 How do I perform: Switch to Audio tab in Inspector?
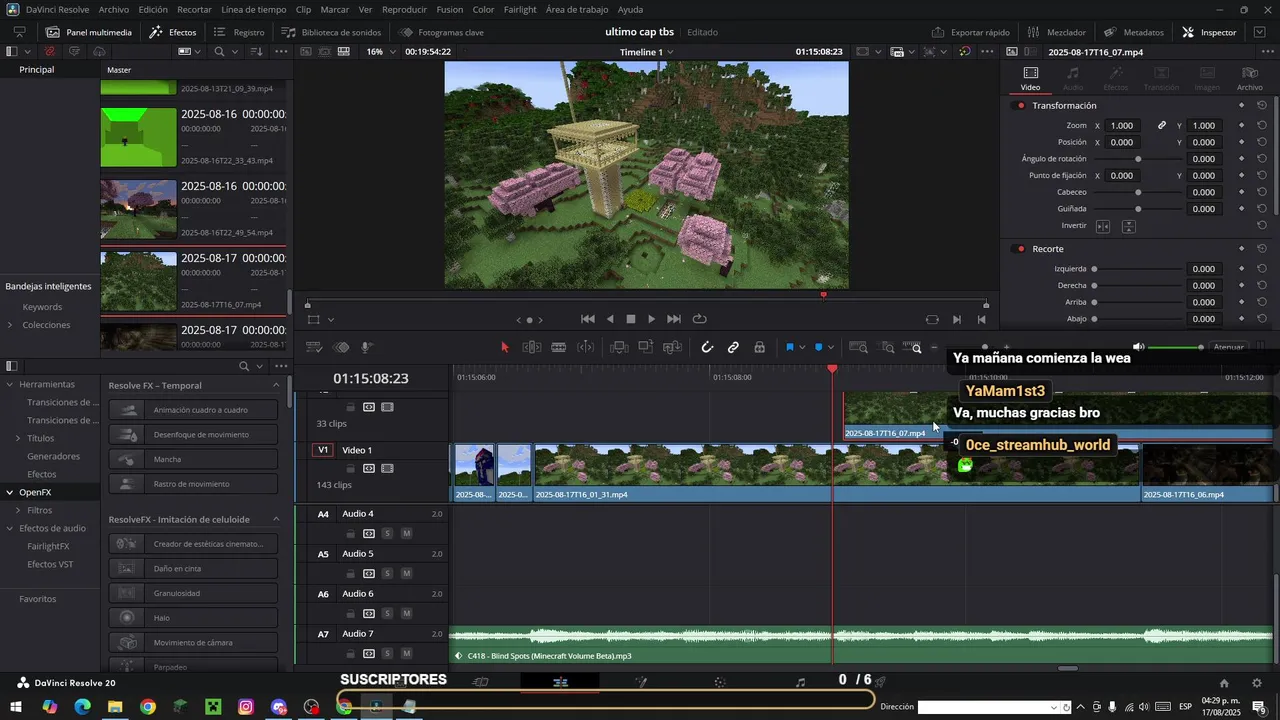[x=1073, y=78]
